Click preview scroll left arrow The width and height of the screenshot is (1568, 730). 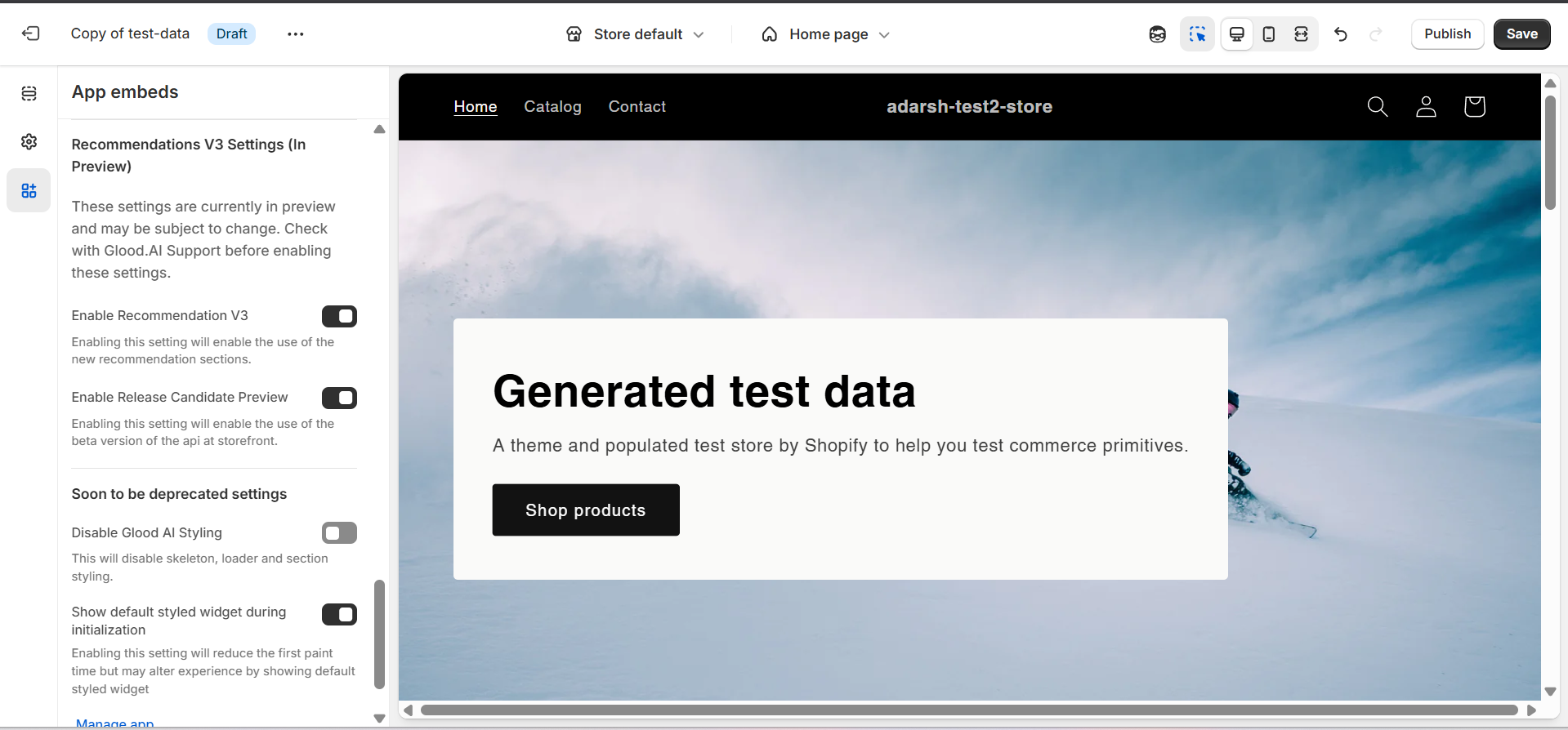coord(408,710)
